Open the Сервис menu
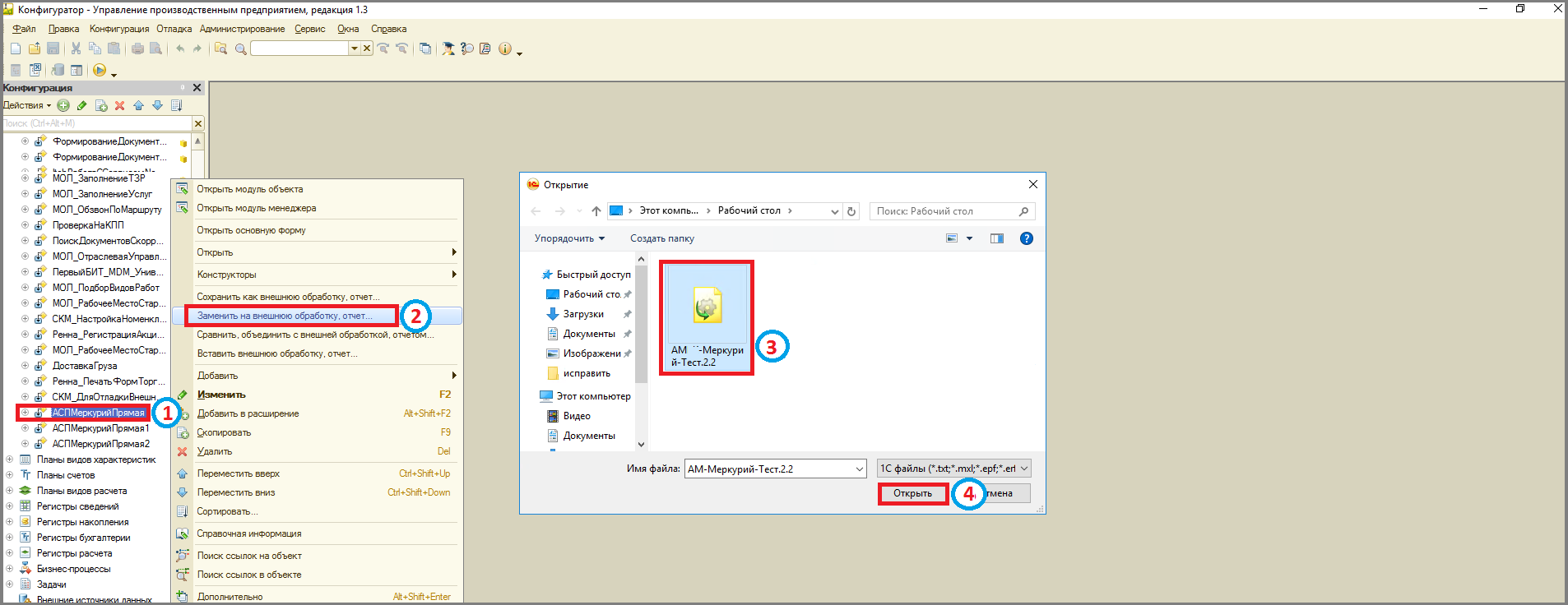Viewport: 1568px width, 605px height. tap(310, 29)
